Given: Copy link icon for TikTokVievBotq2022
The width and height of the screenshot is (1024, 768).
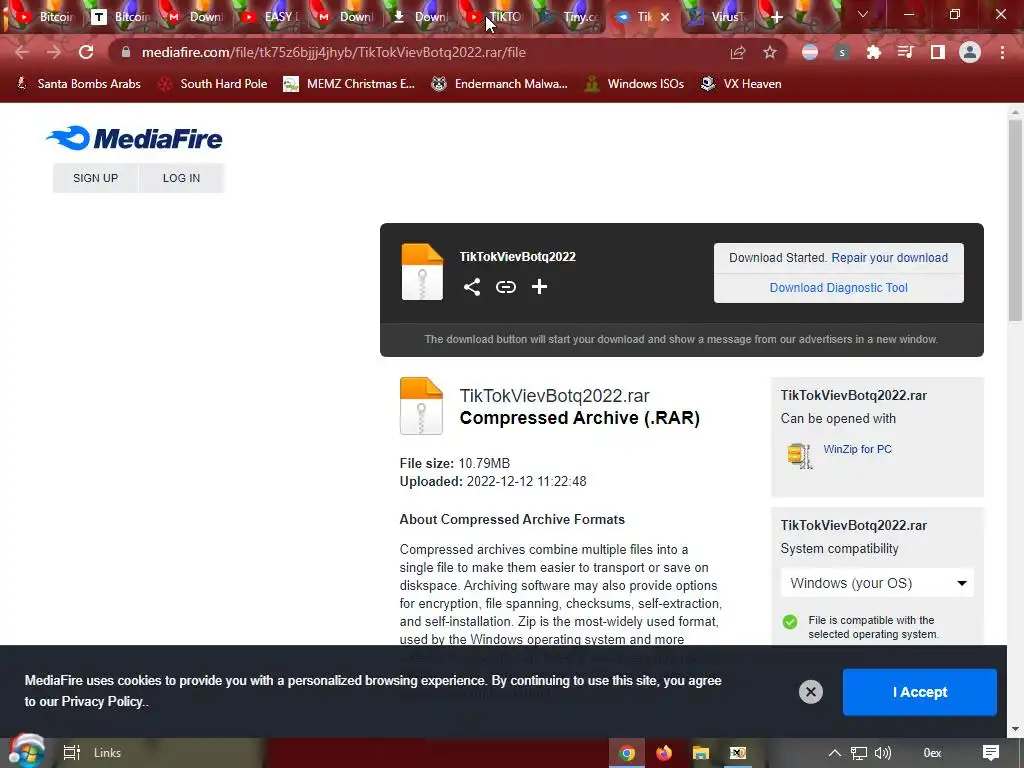Looking at the screenshot, I should click(505, 287).
